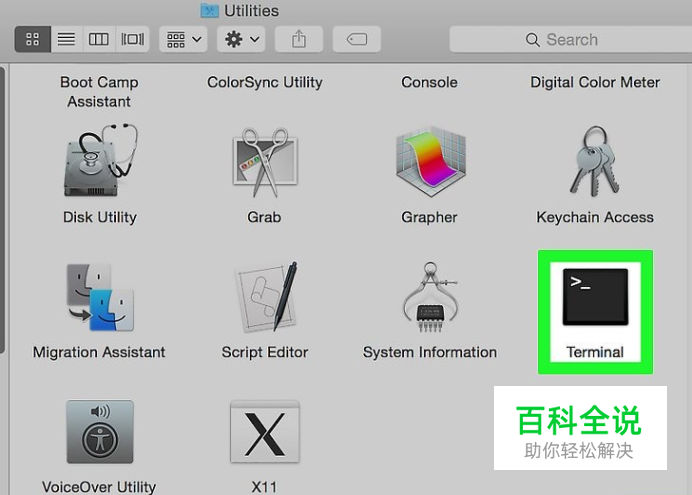
Task: Click the System Information name label
Action: [x=430, y=352]
